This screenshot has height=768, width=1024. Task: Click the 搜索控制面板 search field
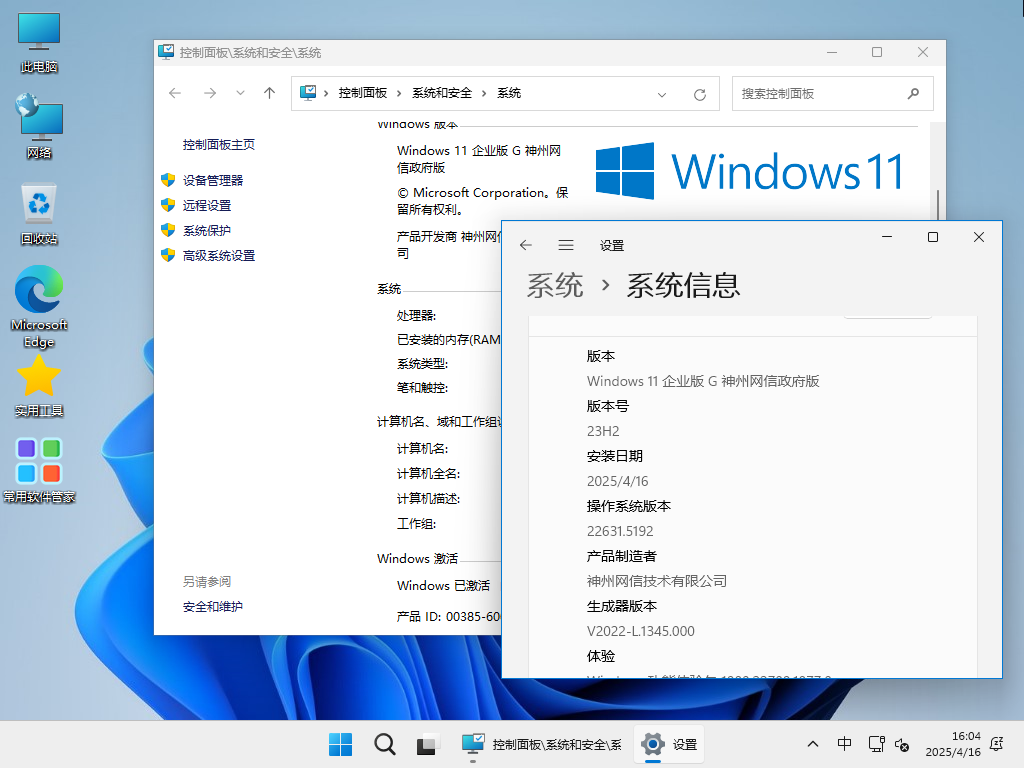(x=832, y=93)
